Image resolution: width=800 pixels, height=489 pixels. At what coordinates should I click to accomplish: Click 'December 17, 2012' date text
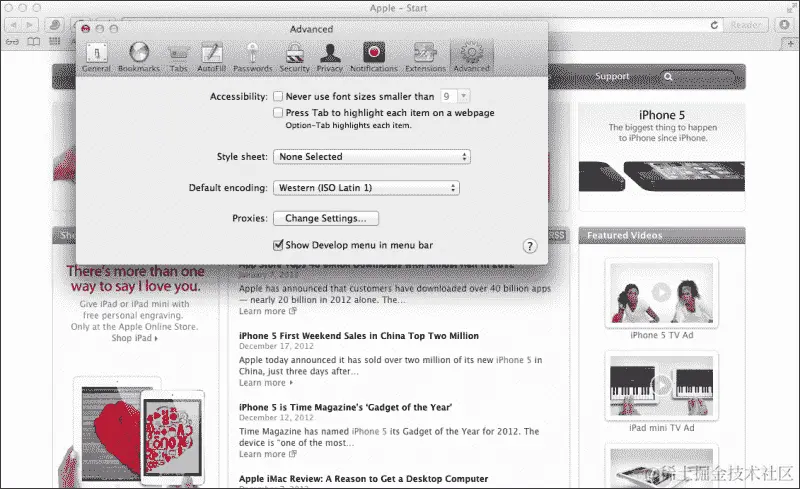coord(276,346)
